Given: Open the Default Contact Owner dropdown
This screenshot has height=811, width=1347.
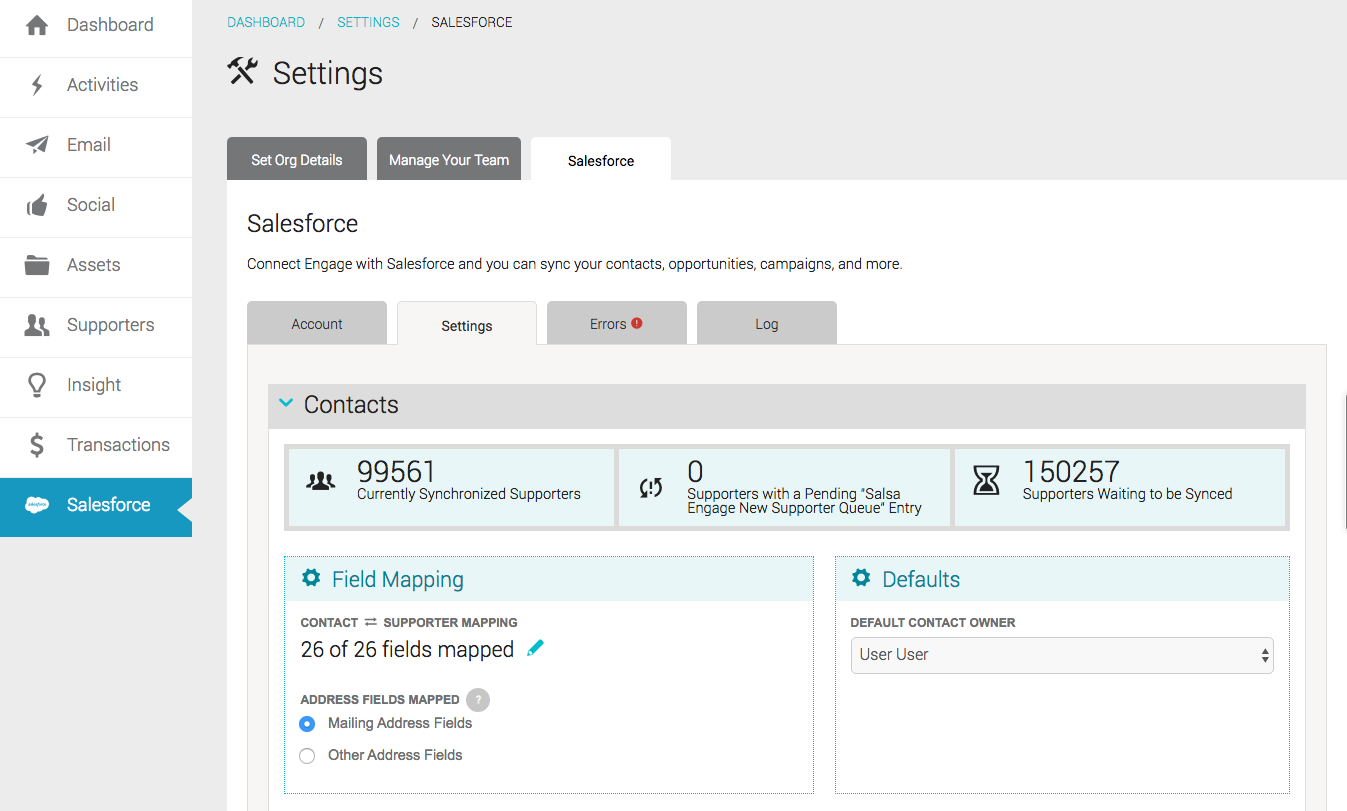Looking at the screenshot, I should [x=1062, y=655].
